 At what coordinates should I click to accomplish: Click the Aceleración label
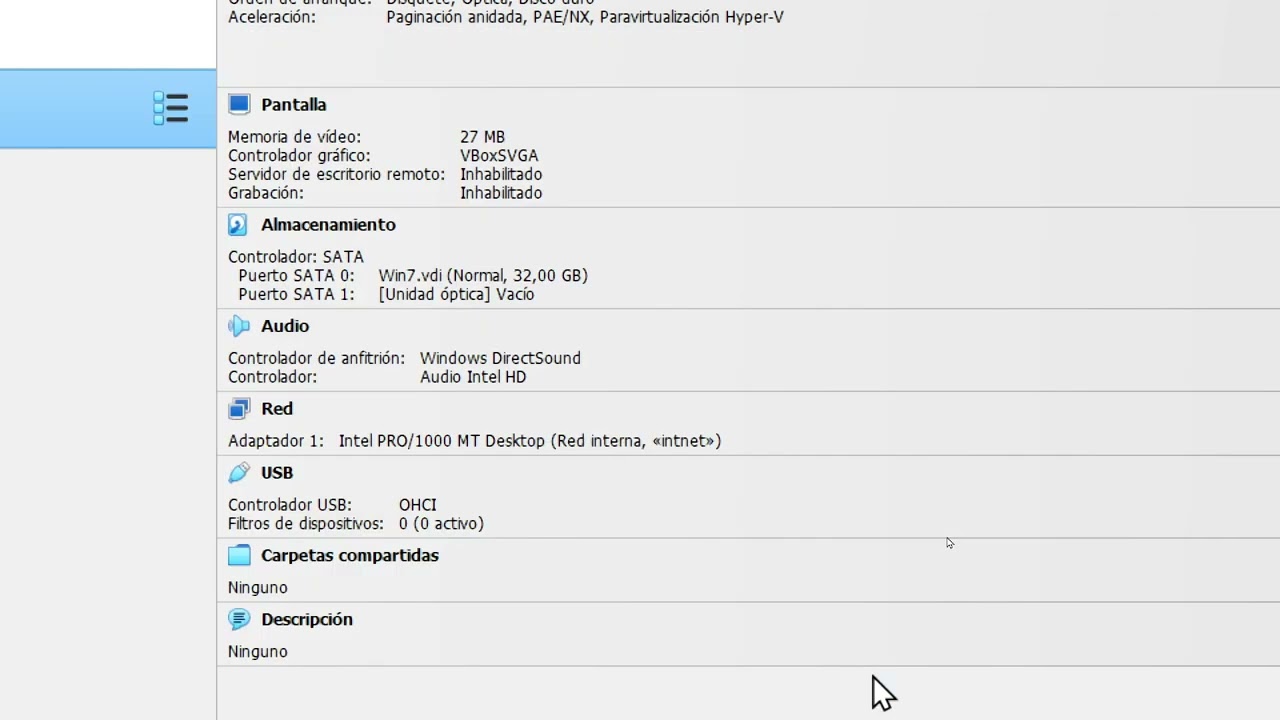point(272,17)
